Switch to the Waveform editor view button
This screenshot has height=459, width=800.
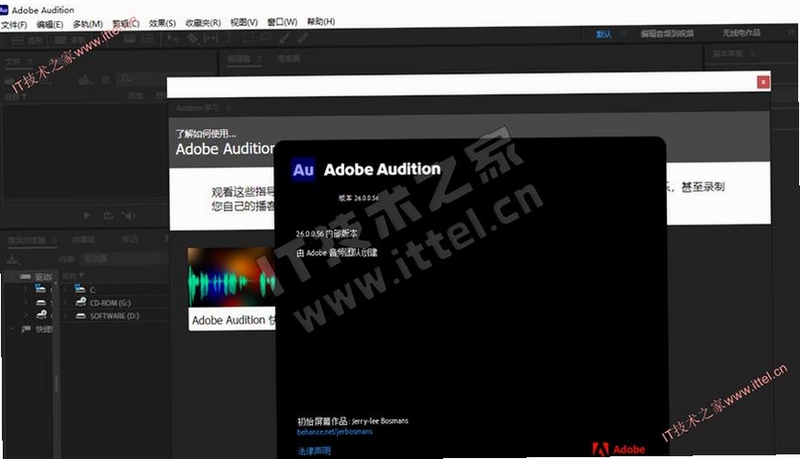(28, 41)
